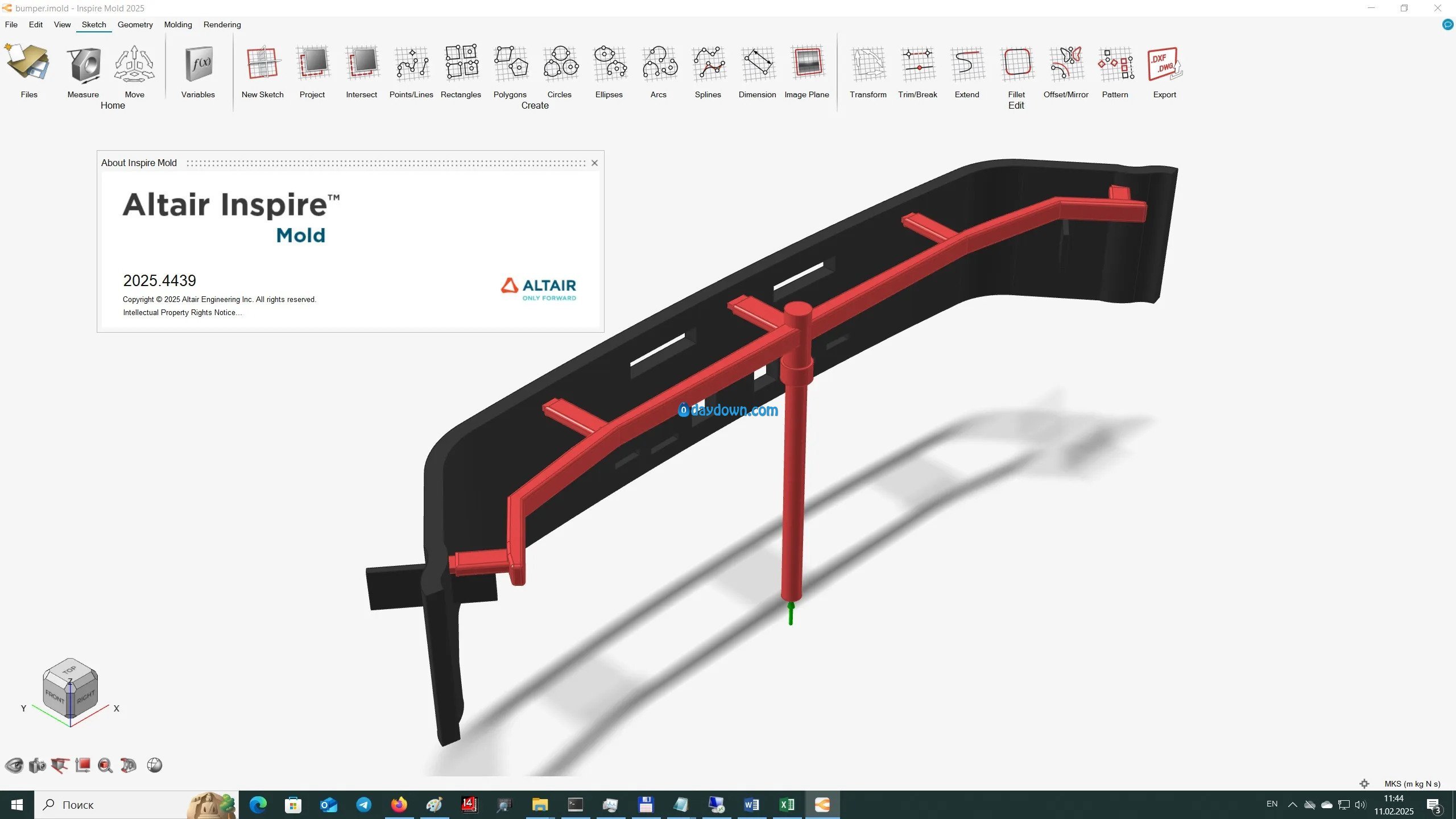1456x819 pixels.
Task: Open Telegram from the taskbar
Action: click(x=363, y=805)
